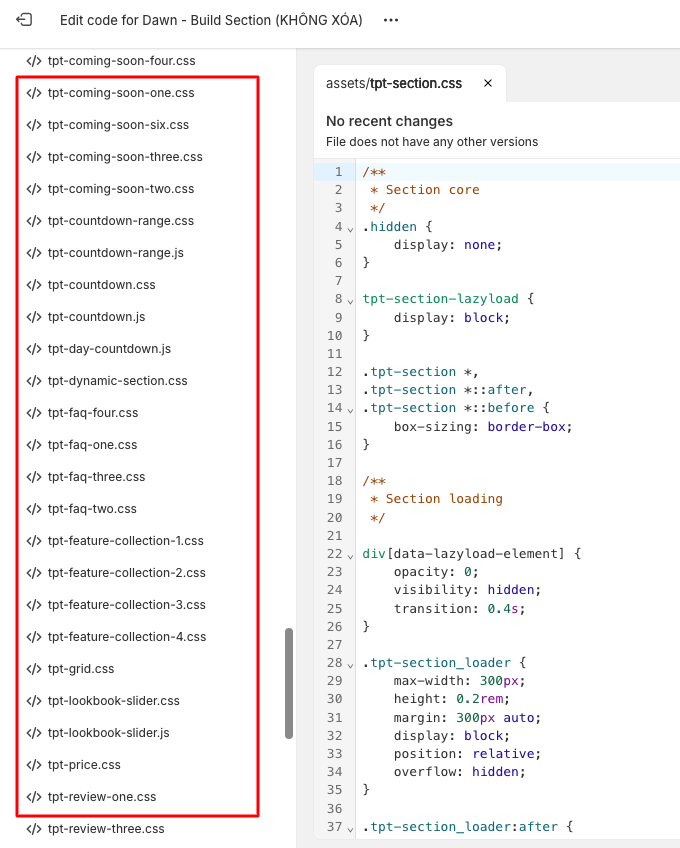Screen dimensions: 680x848
Task: Click the code icon beside tpt-coming-soon-three.css
Action: tap(34, 157)
